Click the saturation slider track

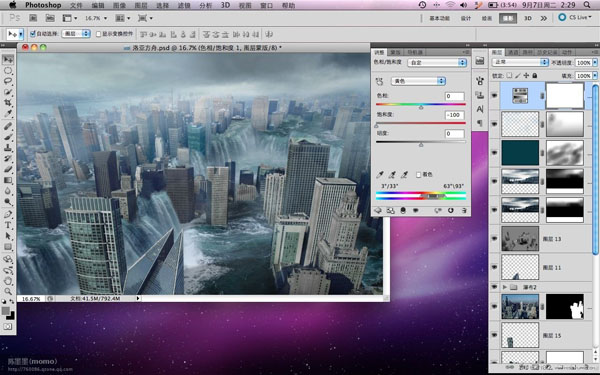tap(421, 123)
